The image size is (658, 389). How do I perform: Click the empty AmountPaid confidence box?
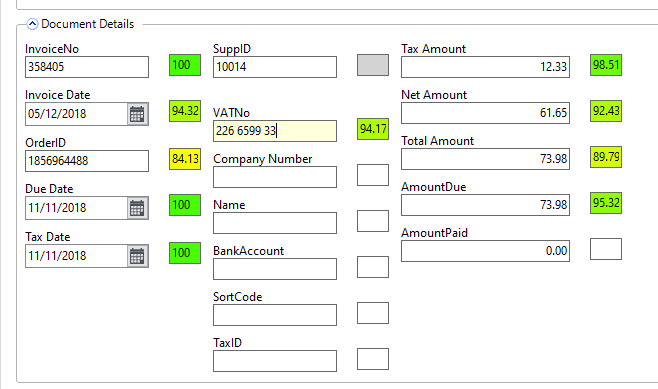tap(606, 249)
